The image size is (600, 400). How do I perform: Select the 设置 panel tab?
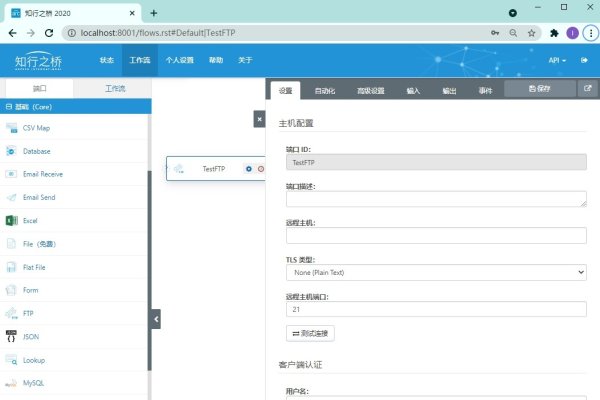(285, 91)
